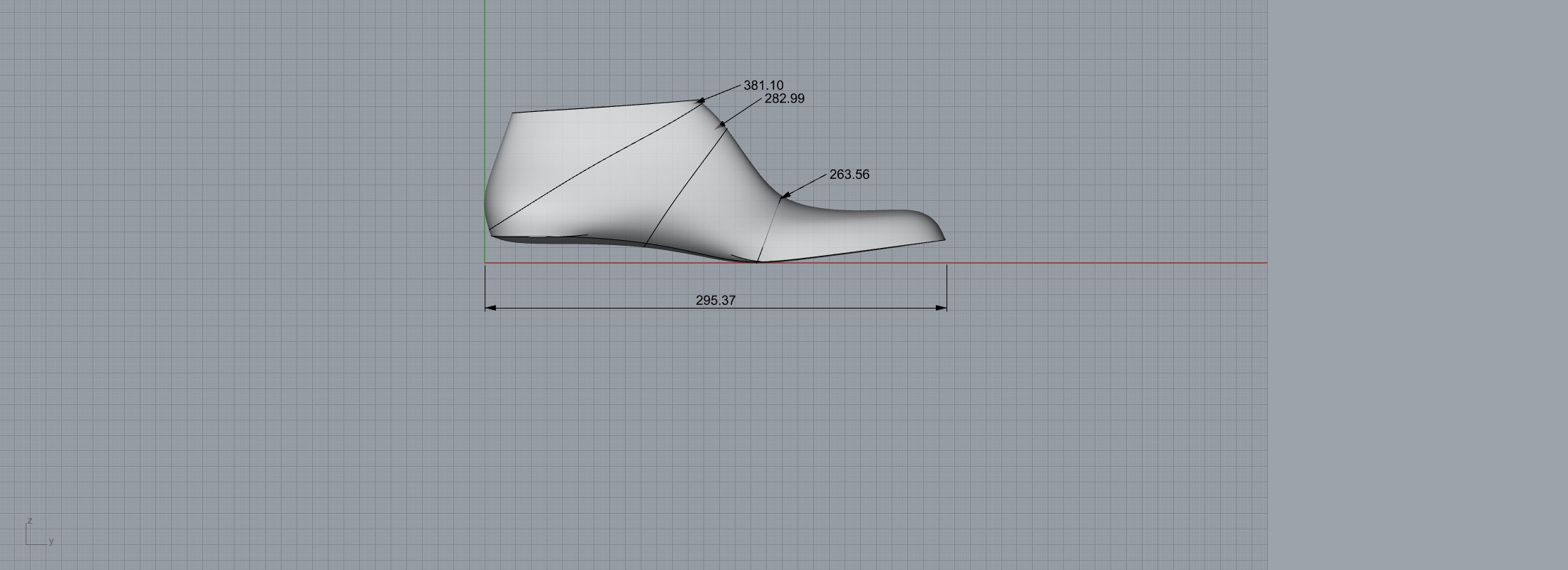Screen dimensions: 1568x570
Task: Click left arrowhead of the 295.37 dimension
Action: [x=490, y=308]
